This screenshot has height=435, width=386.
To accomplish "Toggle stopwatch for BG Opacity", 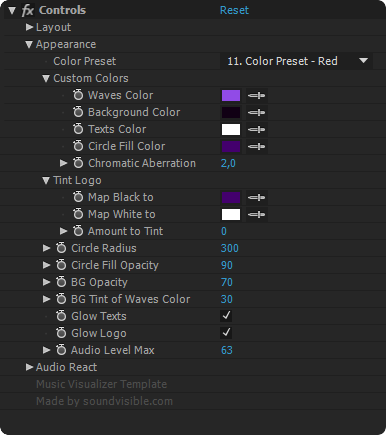I will click(61, 282).
